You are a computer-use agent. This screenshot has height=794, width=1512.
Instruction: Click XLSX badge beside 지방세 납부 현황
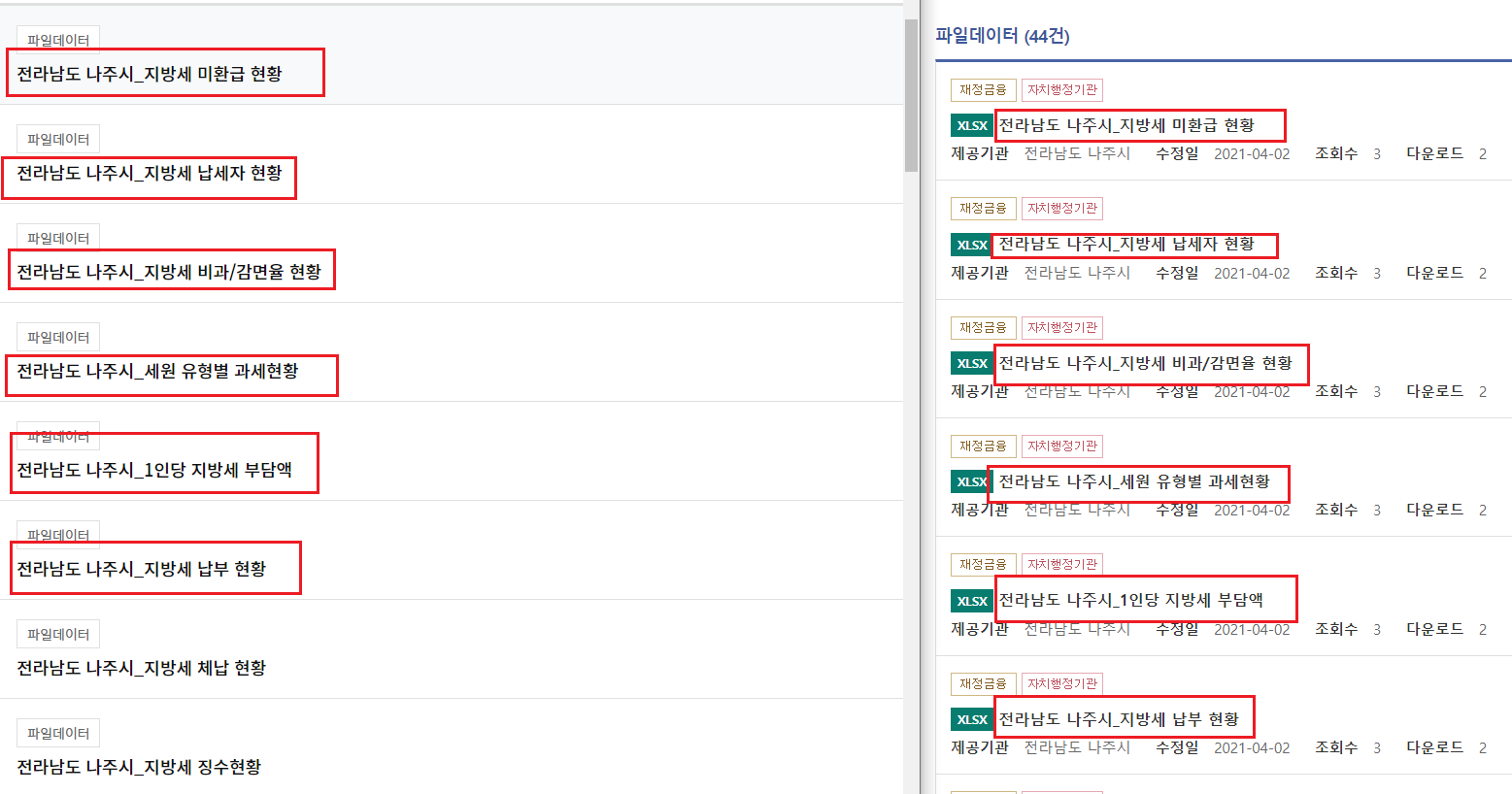972,719
